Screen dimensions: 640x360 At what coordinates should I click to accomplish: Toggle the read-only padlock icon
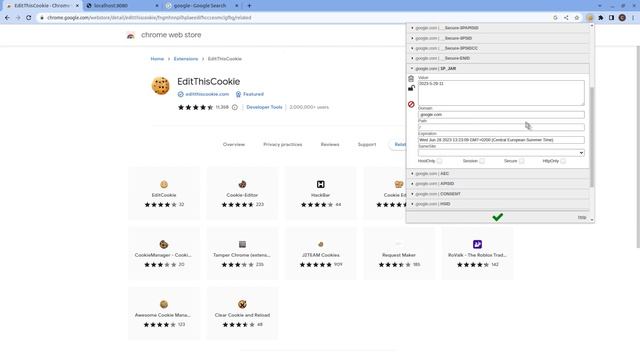pos(411,88)
